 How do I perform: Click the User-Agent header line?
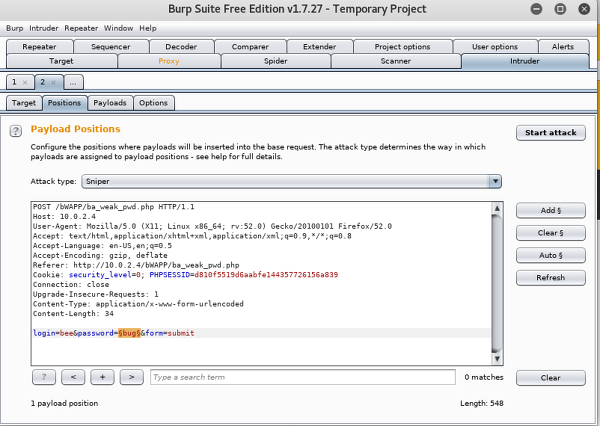[x=212, y=227]
